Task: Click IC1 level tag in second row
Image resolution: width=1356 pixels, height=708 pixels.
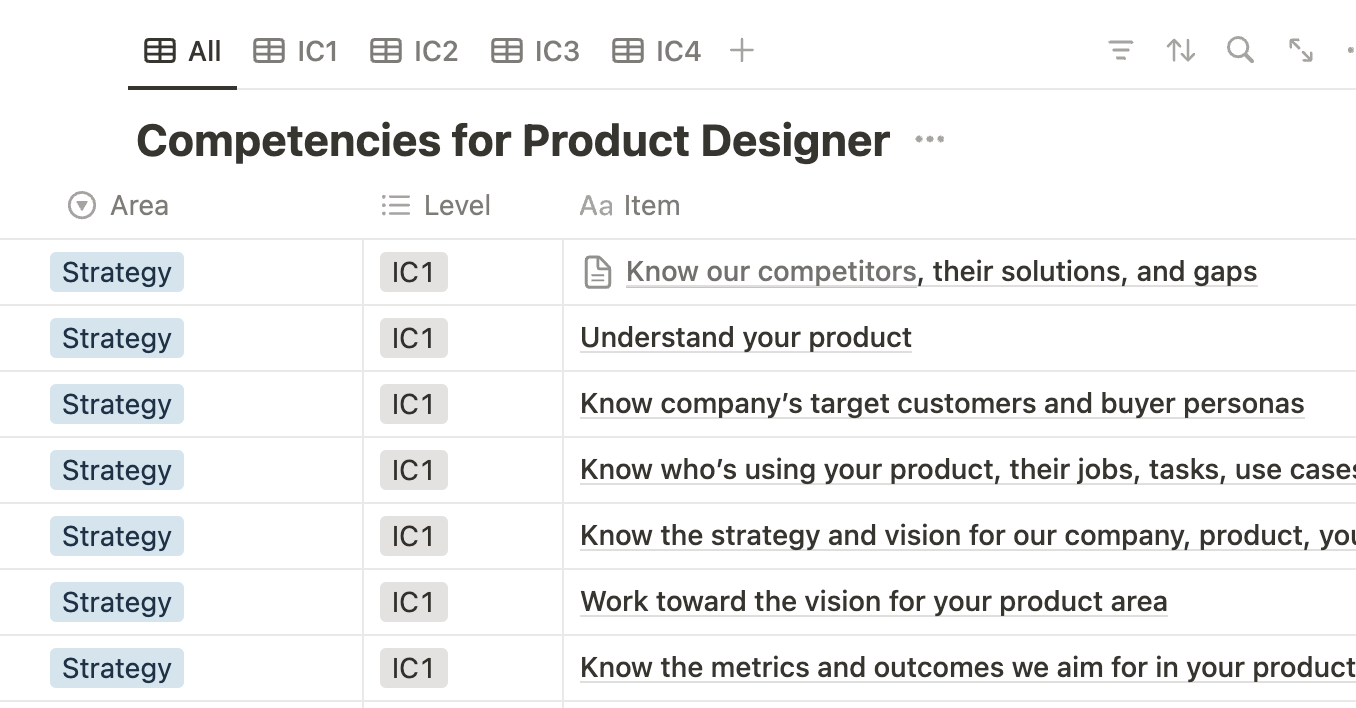Action: click(413, 338)
